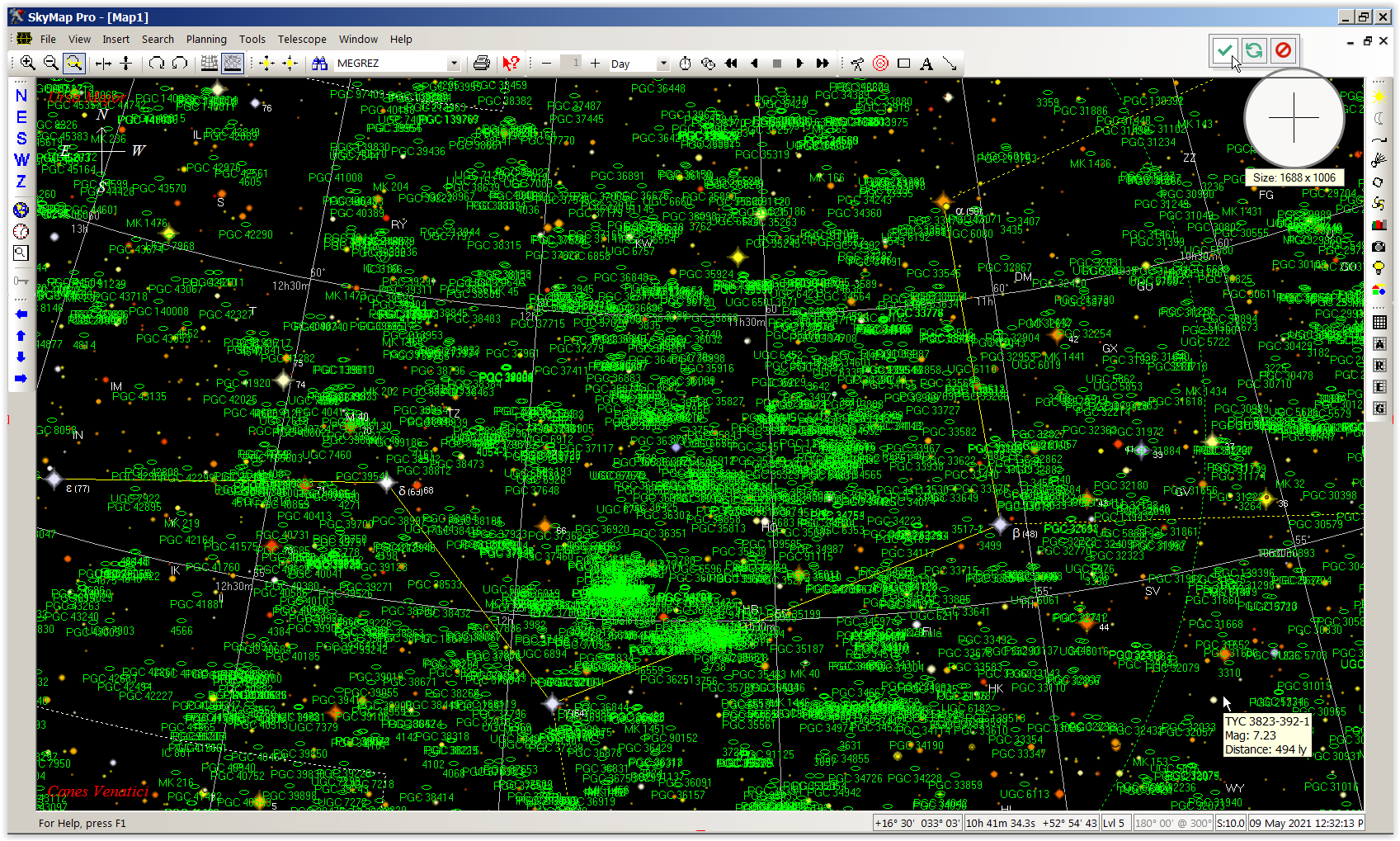Image resolution: width=1400 pixels, height=841 pixels.
Task: Click the stopwatch set time icon
Action: [686, 64]
